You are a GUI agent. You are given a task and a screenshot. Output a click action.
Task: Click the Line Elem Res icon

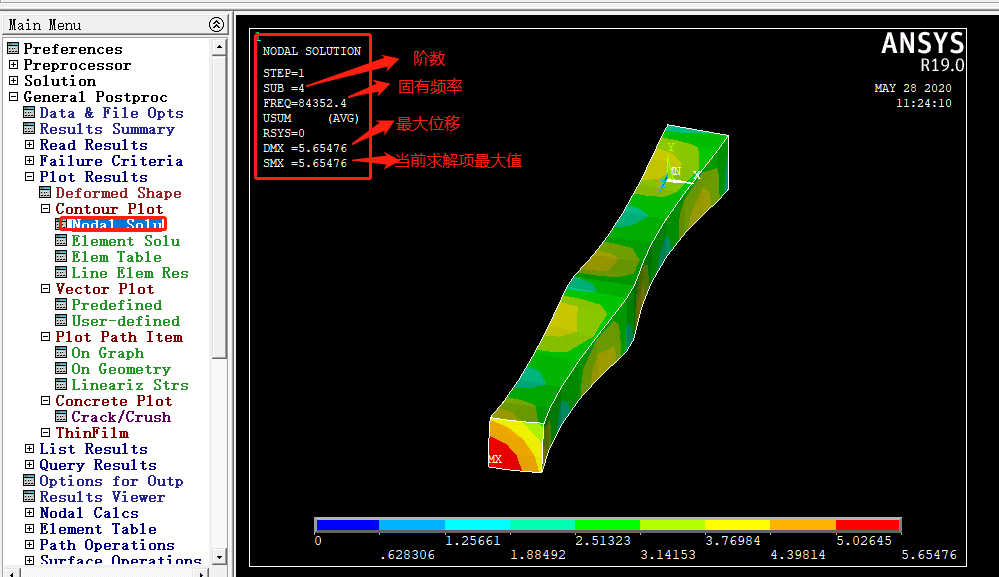click(61, 272)
